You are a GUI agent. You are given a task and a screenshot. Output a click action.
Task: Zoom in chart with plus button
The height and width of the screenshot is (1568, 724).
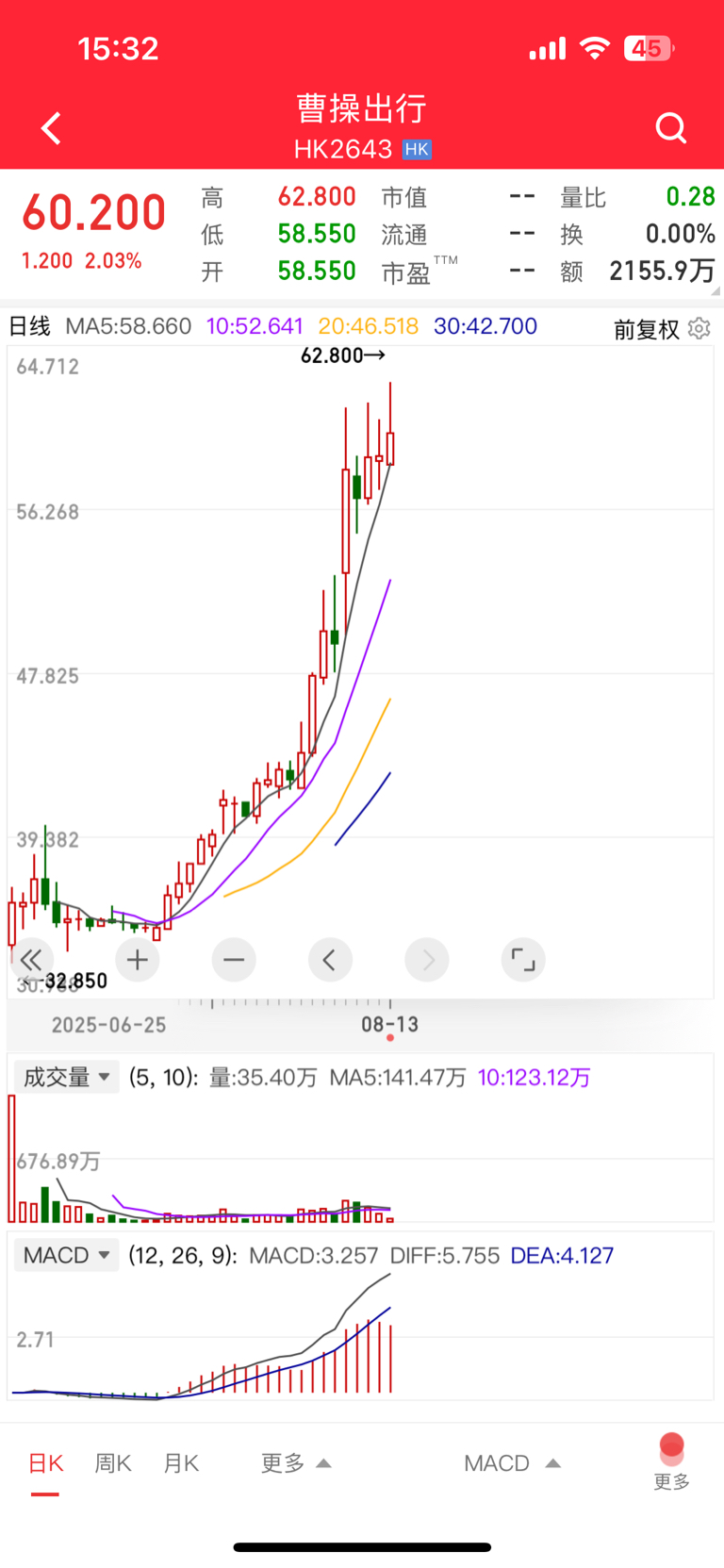click(x=138, y=960)
